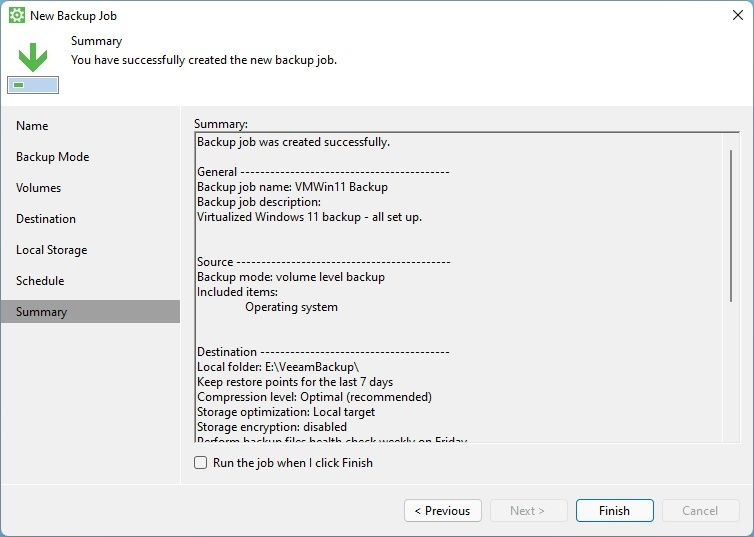Click 'Compression level: Optimal (recommended)' line
Viewport: 754px width, 537px height.
(314, 397)
